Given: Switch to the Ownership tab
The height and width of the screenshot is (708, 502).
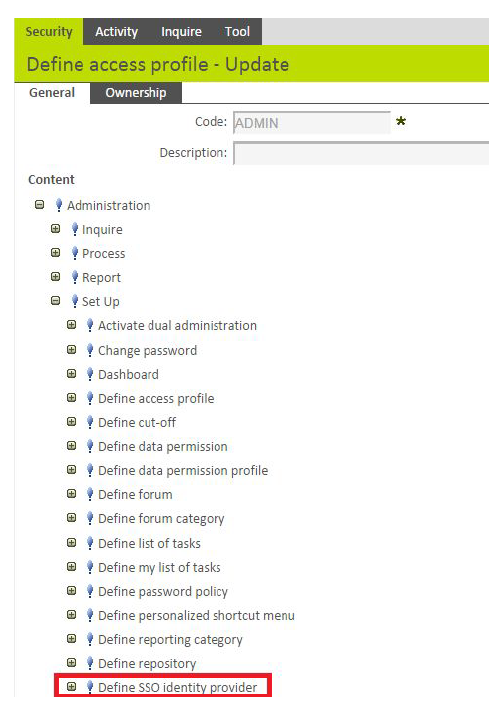Looking at the screenshot, I should [x=136, y=93].
